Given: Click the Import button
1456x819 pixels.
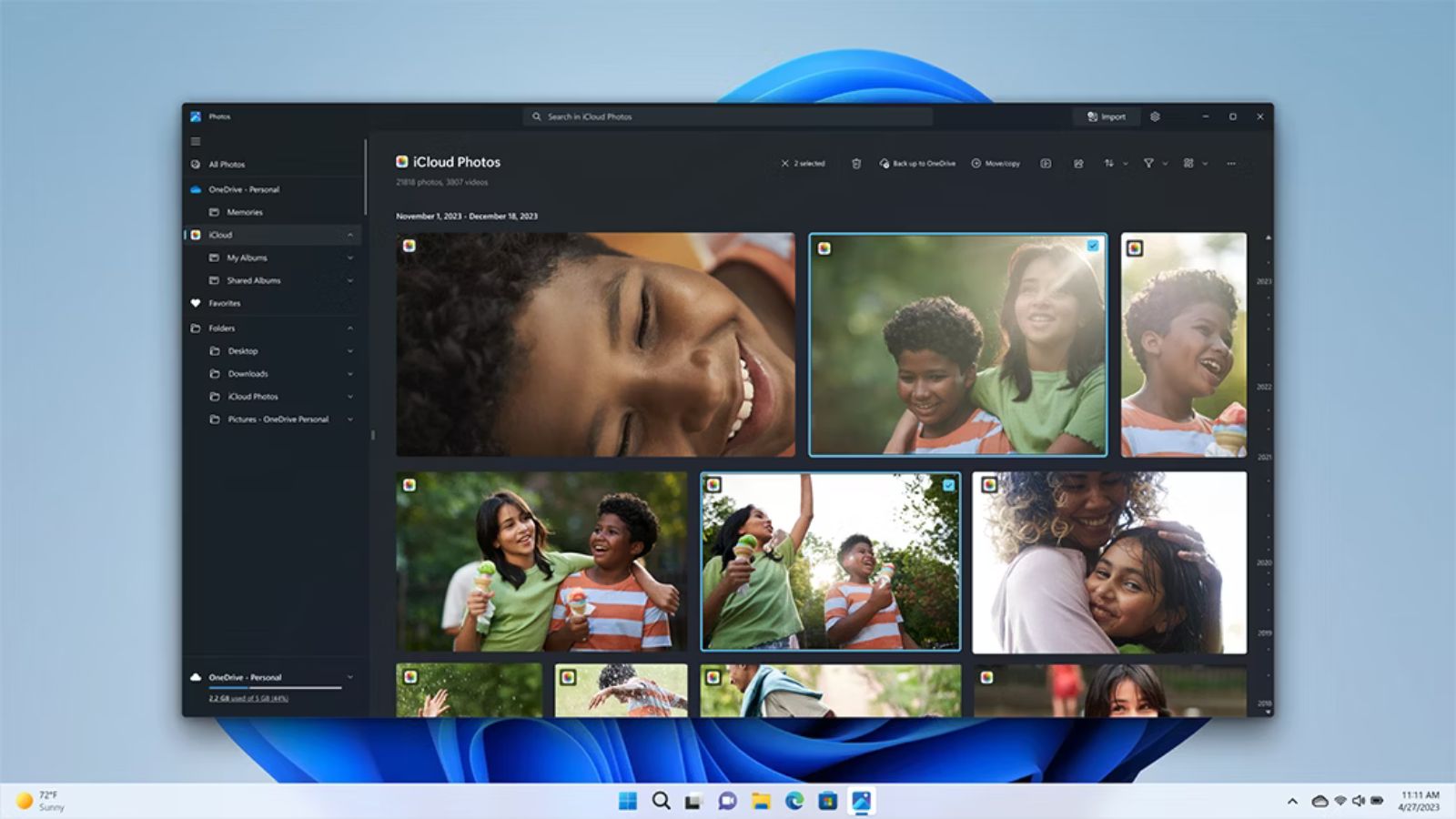Looking at the screenshot, I should (x=1107, y=116).
